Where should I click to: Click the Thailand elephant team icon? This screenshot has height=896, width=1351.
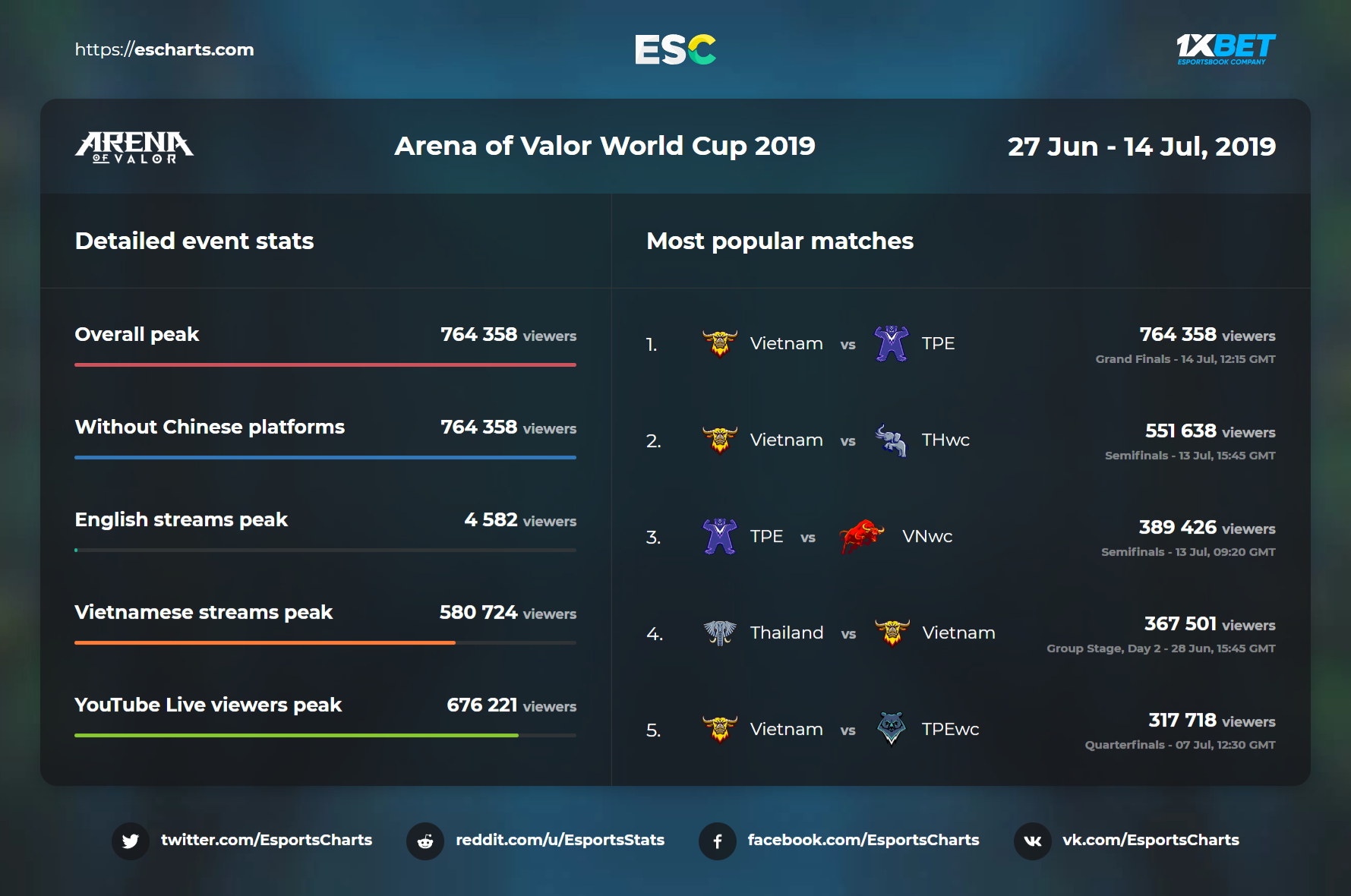pos(720,633)
